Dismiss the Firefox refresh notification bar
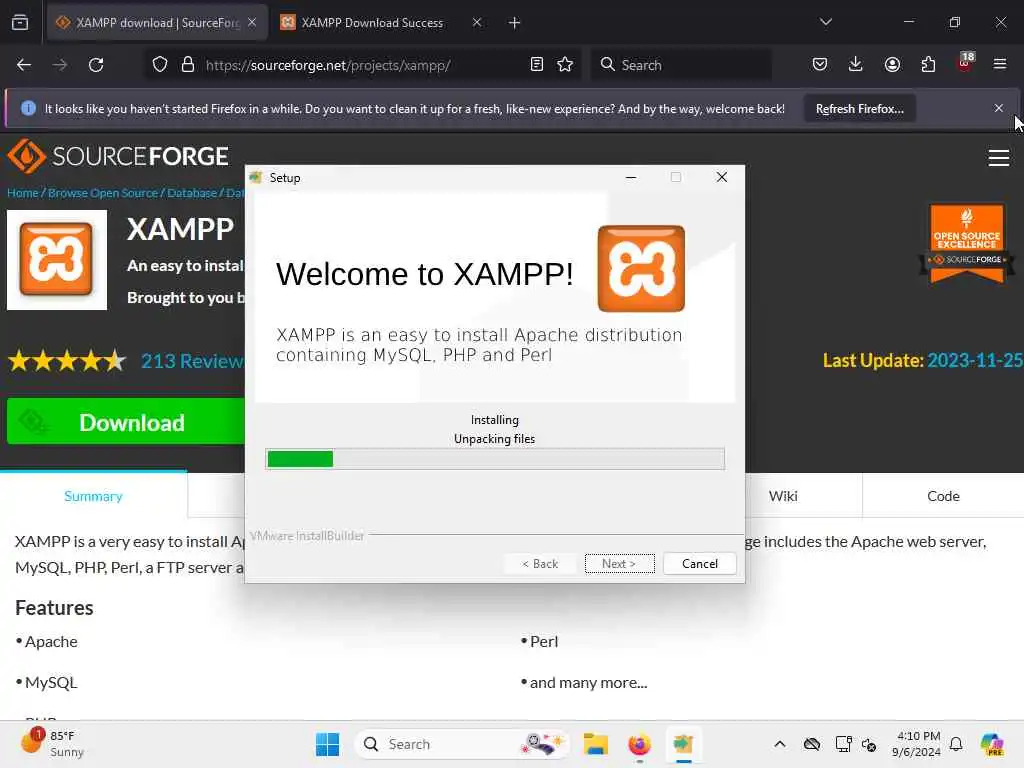The width and height of the screenshot is (1024, 768). (999, 108)
